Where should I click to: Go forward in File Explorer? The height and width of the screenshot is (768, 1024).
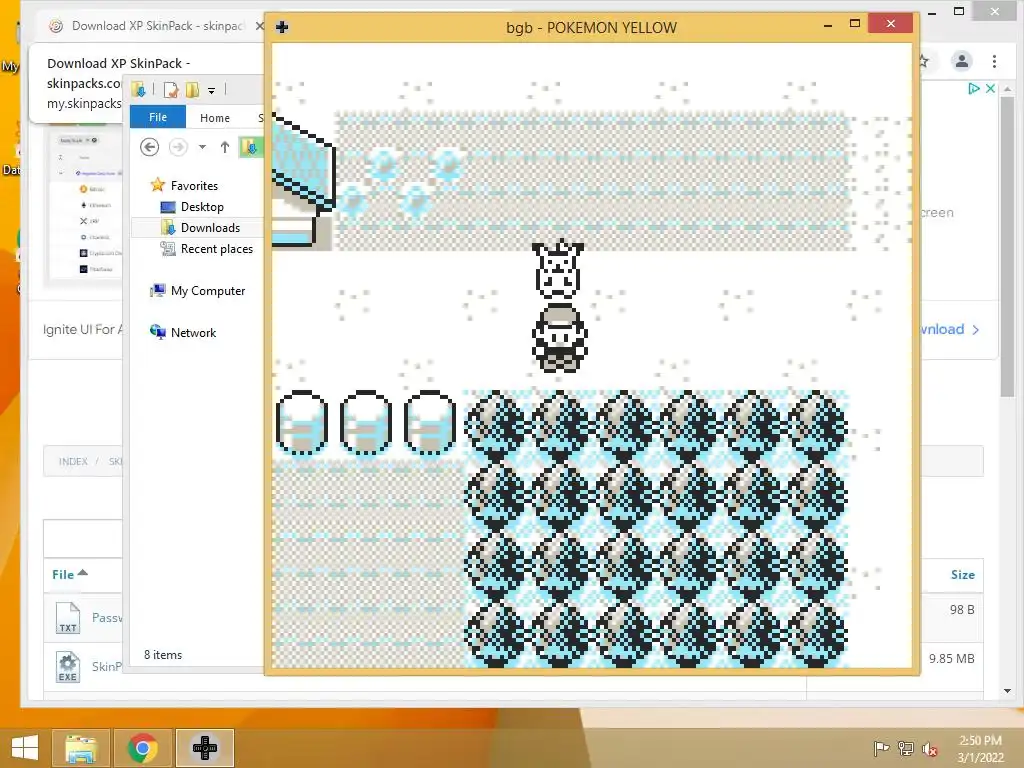(178, 147)
